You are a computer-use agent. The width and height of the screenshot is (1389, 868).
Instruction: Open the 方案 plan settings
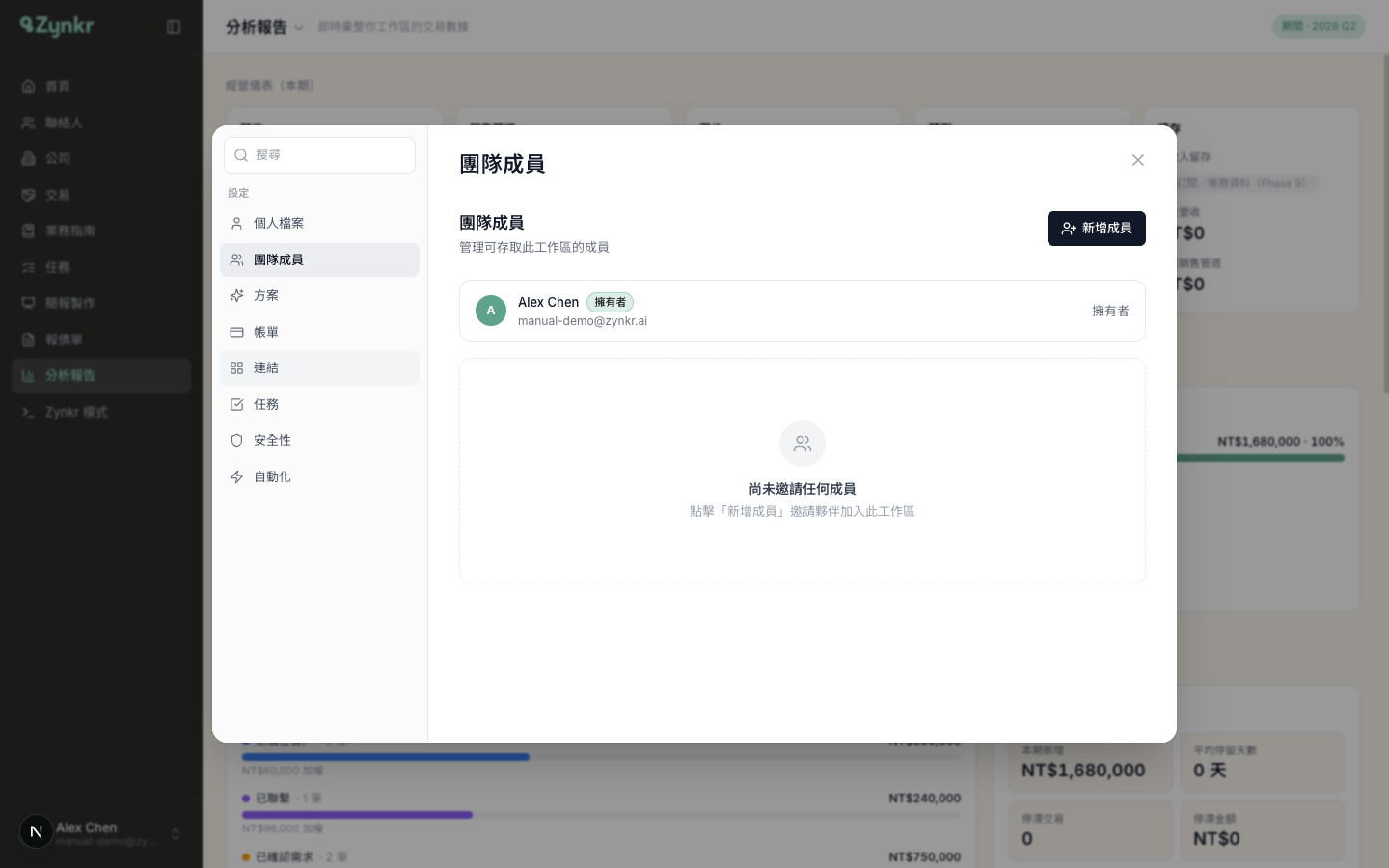pyautogui.click(x=319, y=296)
